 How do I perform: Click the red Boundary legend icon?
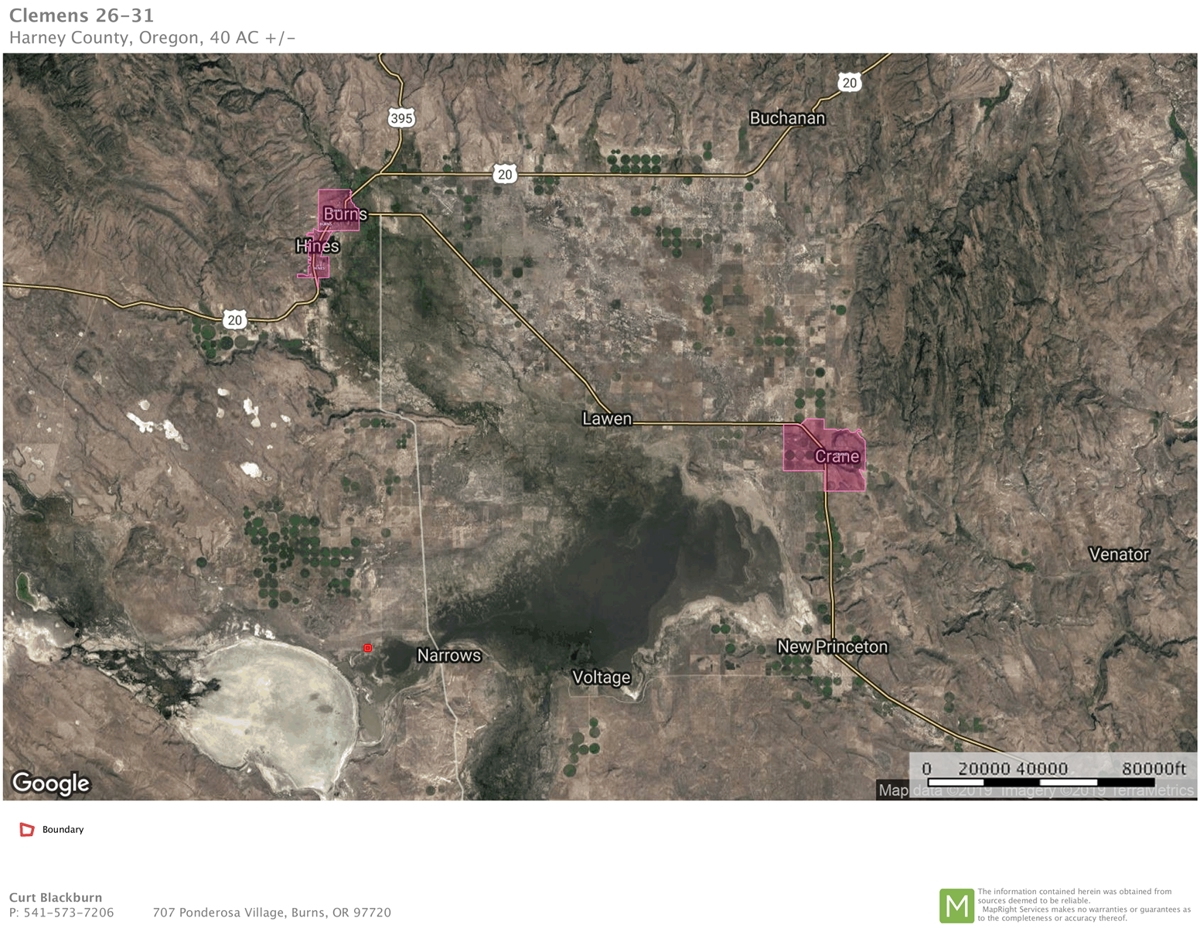[27, 830]
